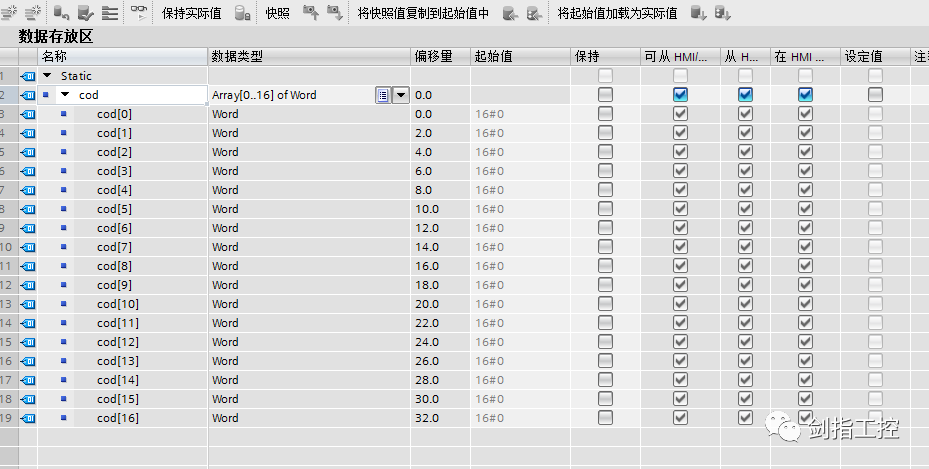
Task: Toggle 保持 checkbox in the Static row
Action: [605, 76]
